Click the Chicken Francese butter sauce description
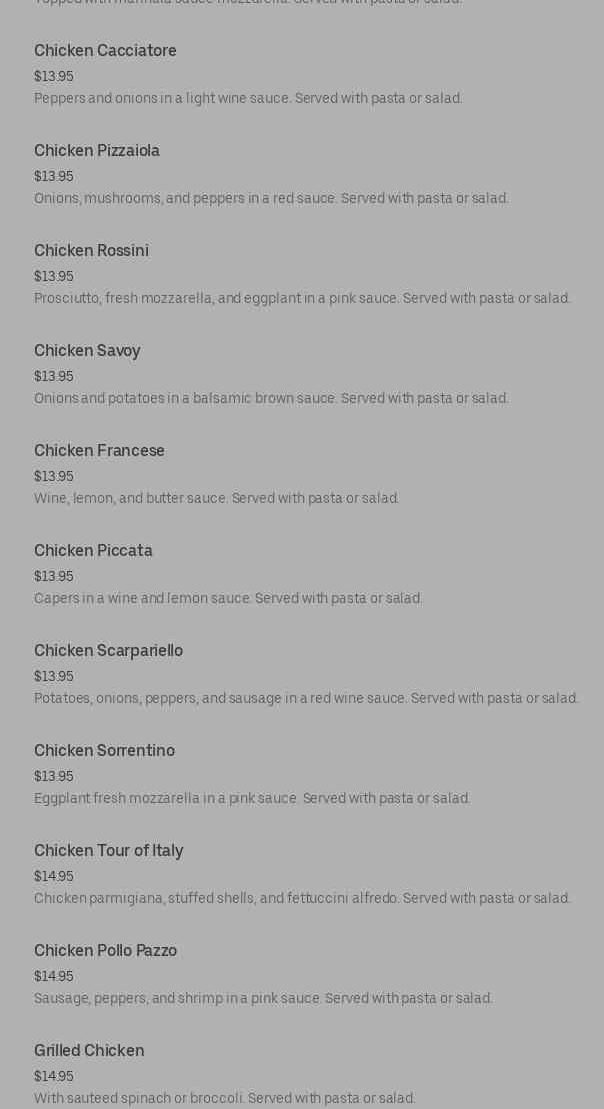604x1109 pixels. coord(216,499)
